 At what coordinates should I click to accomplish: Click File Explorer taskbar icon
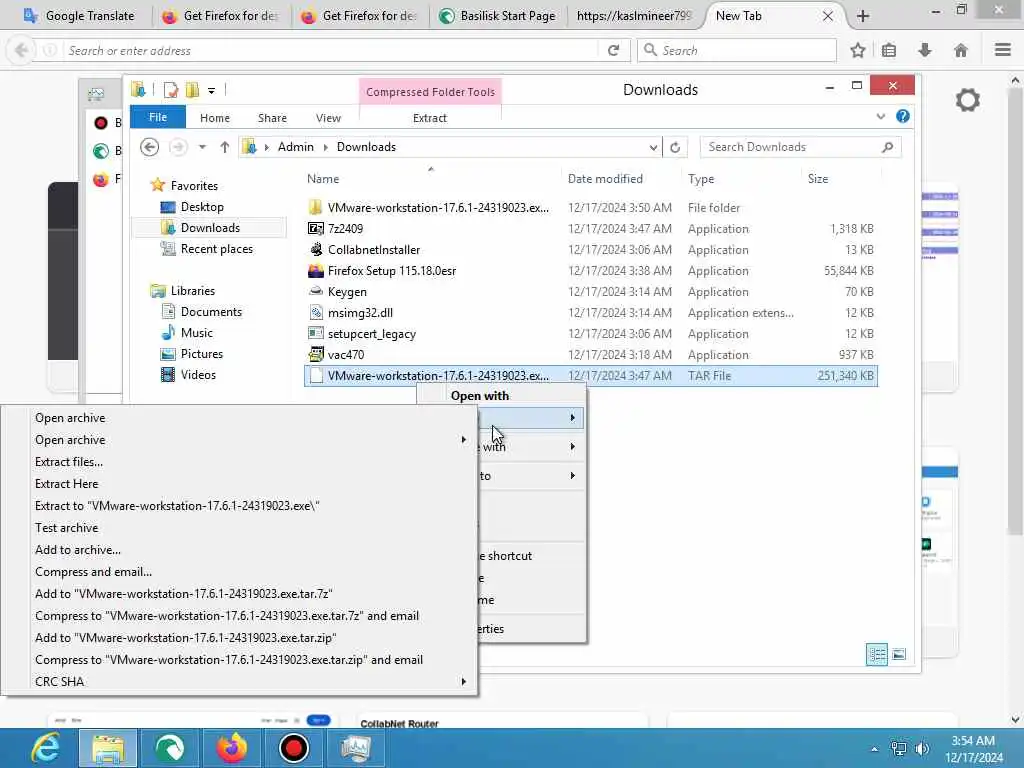(x=108, y=748)
